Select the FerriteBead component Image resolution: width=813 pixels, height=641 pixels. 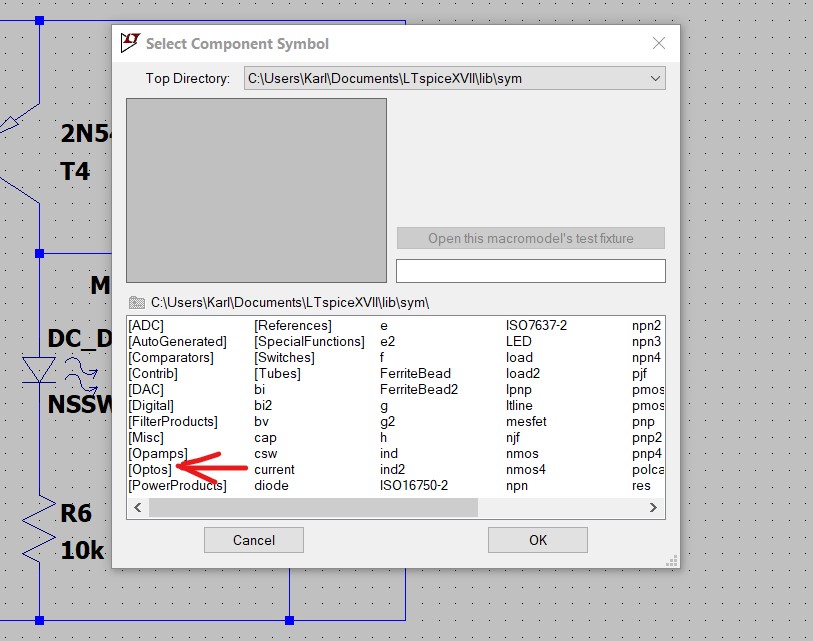415,374
